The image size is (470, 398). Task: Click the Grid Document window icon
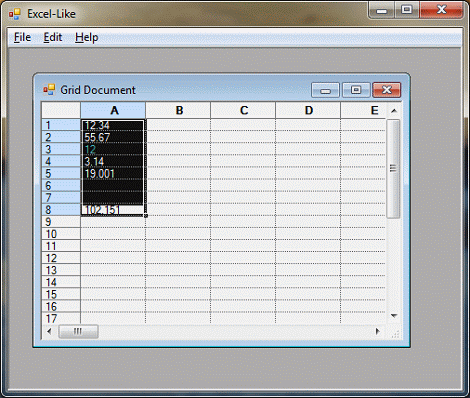coord(49,90)
